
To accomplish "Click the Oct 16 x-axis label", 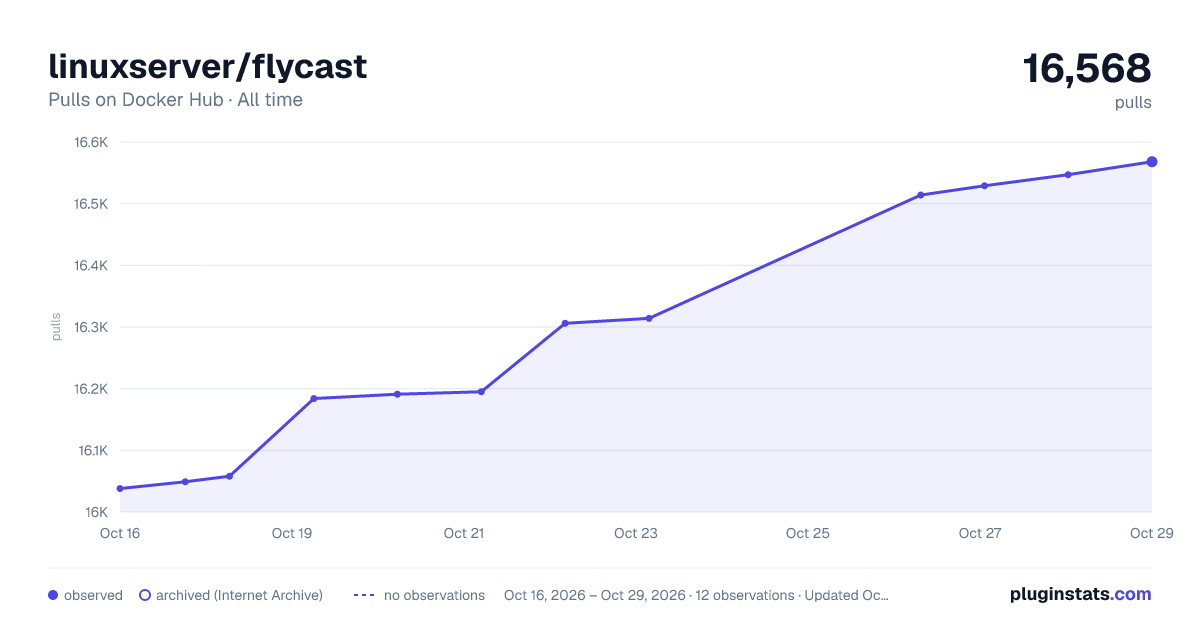I will tap(120, 533).
